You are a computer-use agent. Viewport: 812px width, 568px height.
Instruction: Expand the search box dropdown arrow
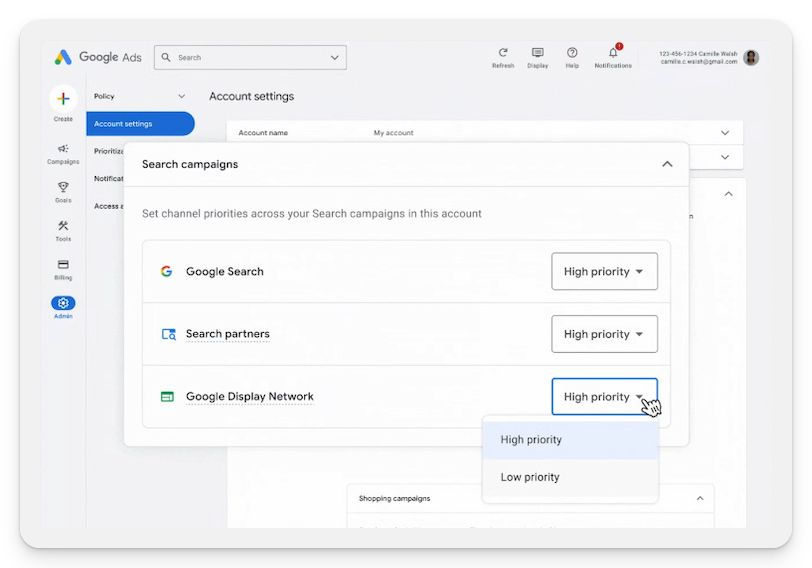pos(335,57)
